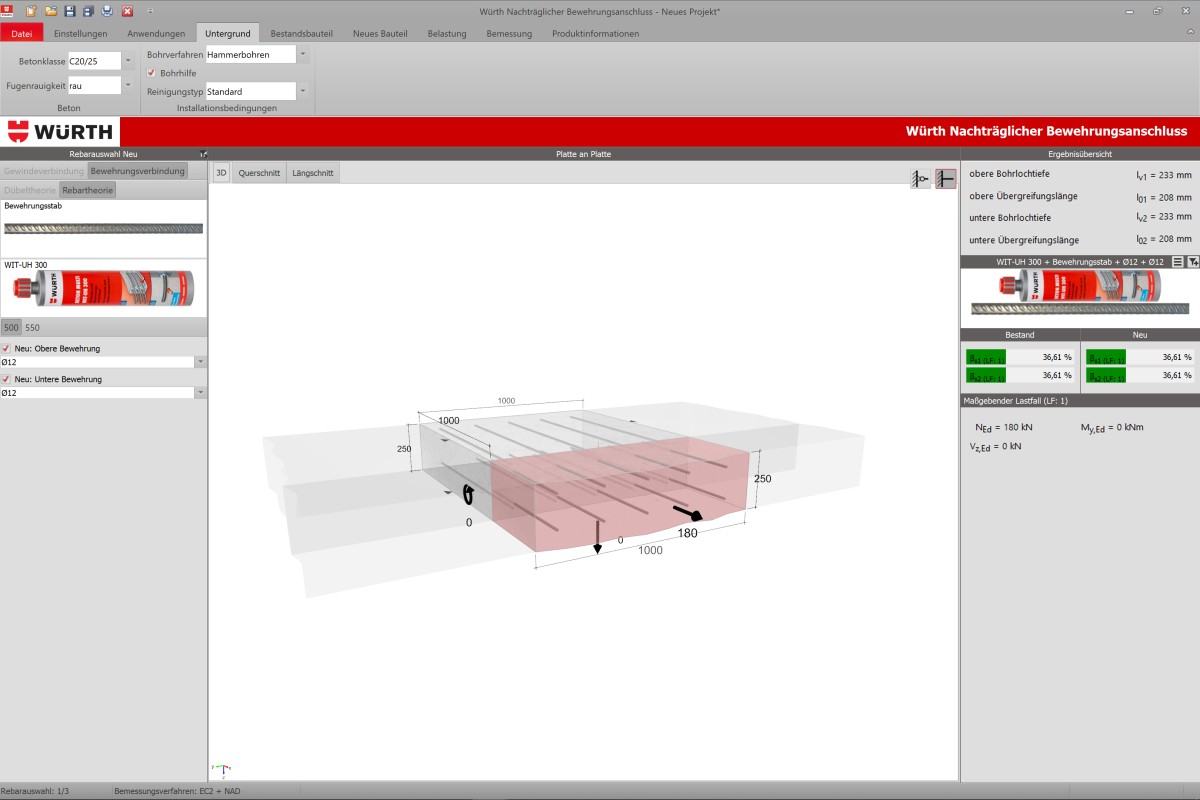Open the Produktinformationen tab

point(596,33)
